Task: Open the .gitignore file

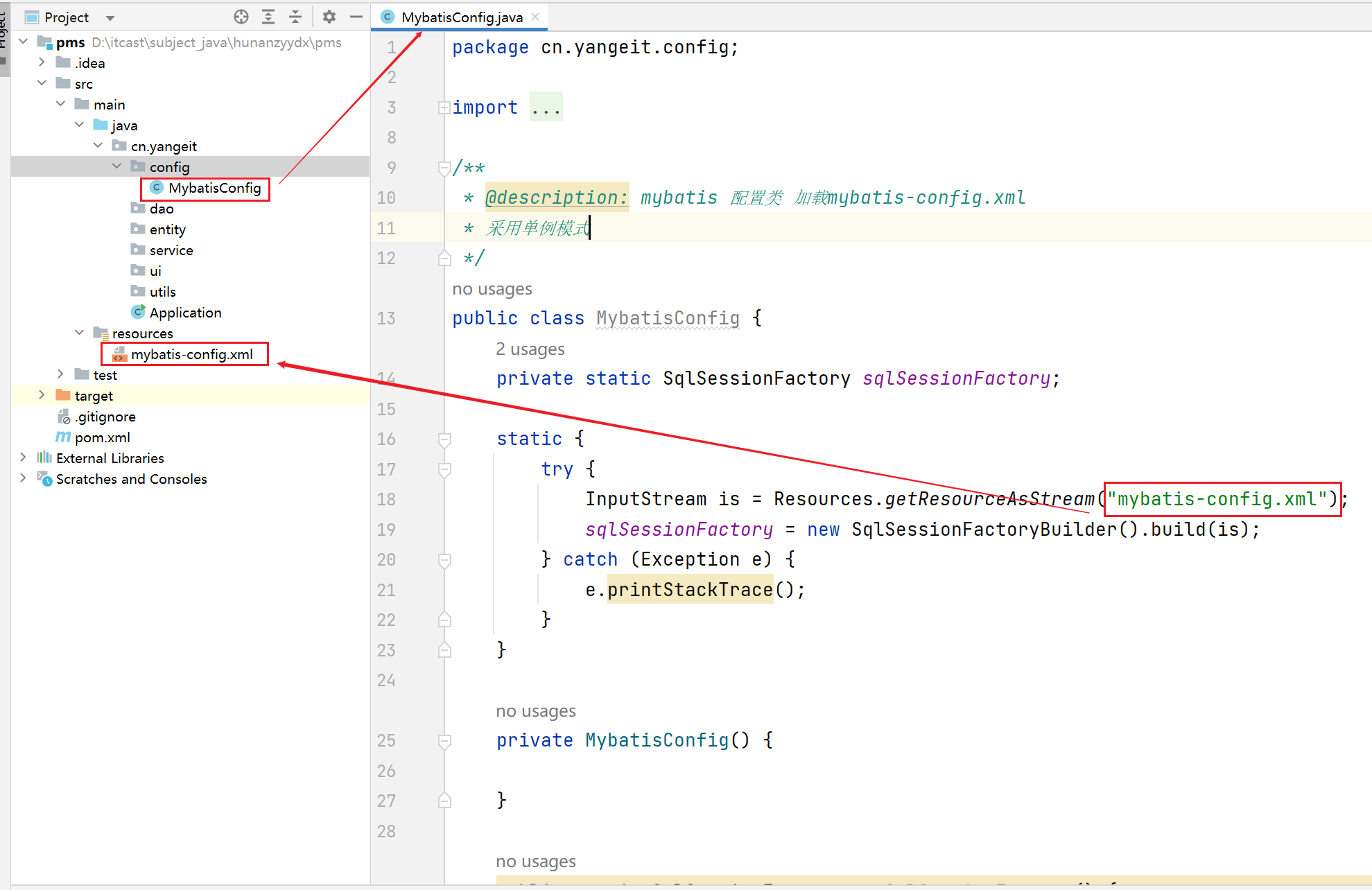Action: 105,417
